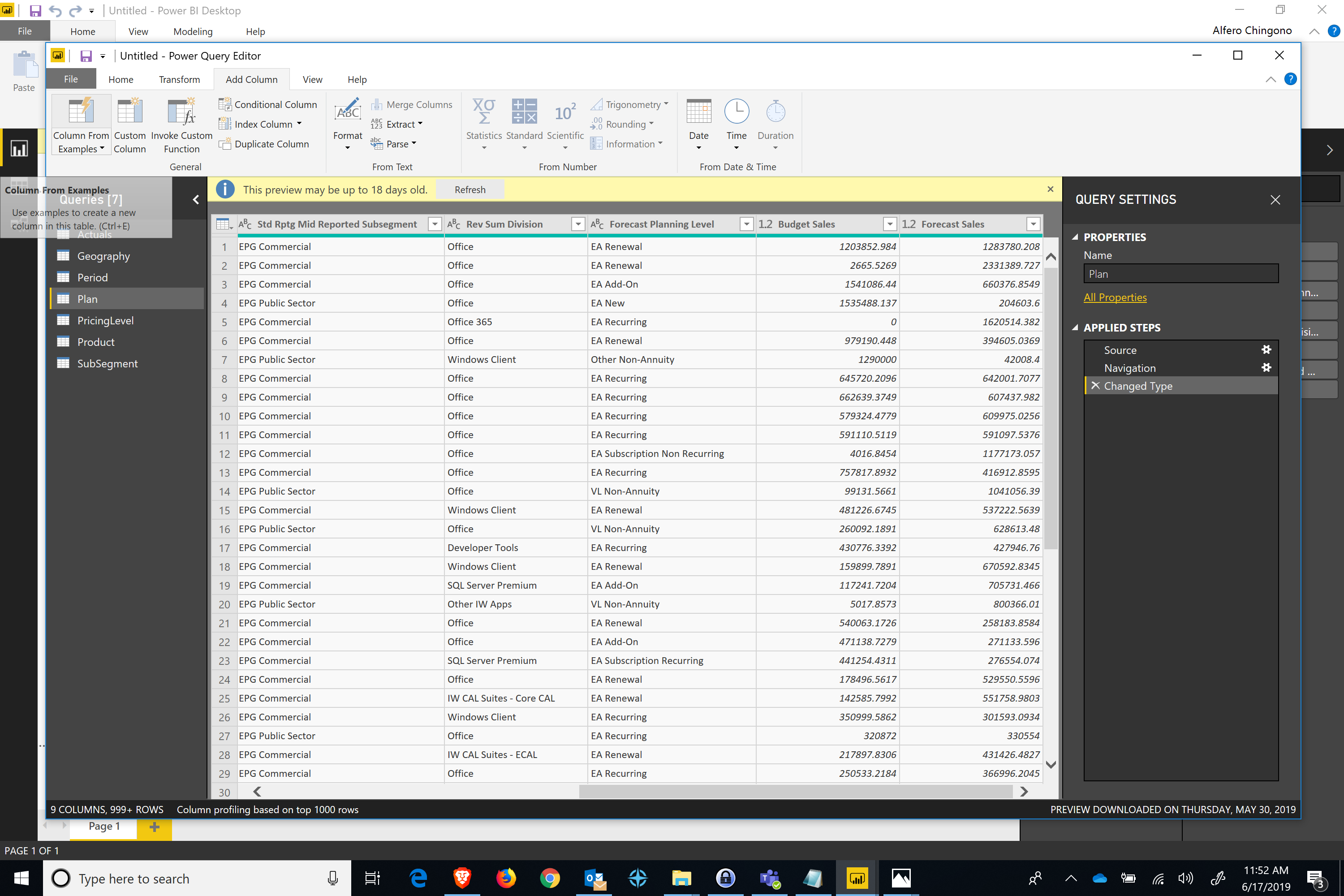Open filter dropdown for Std Rptg Mid Reported Subsegment

pyautogui.click(x=435, y=224)
